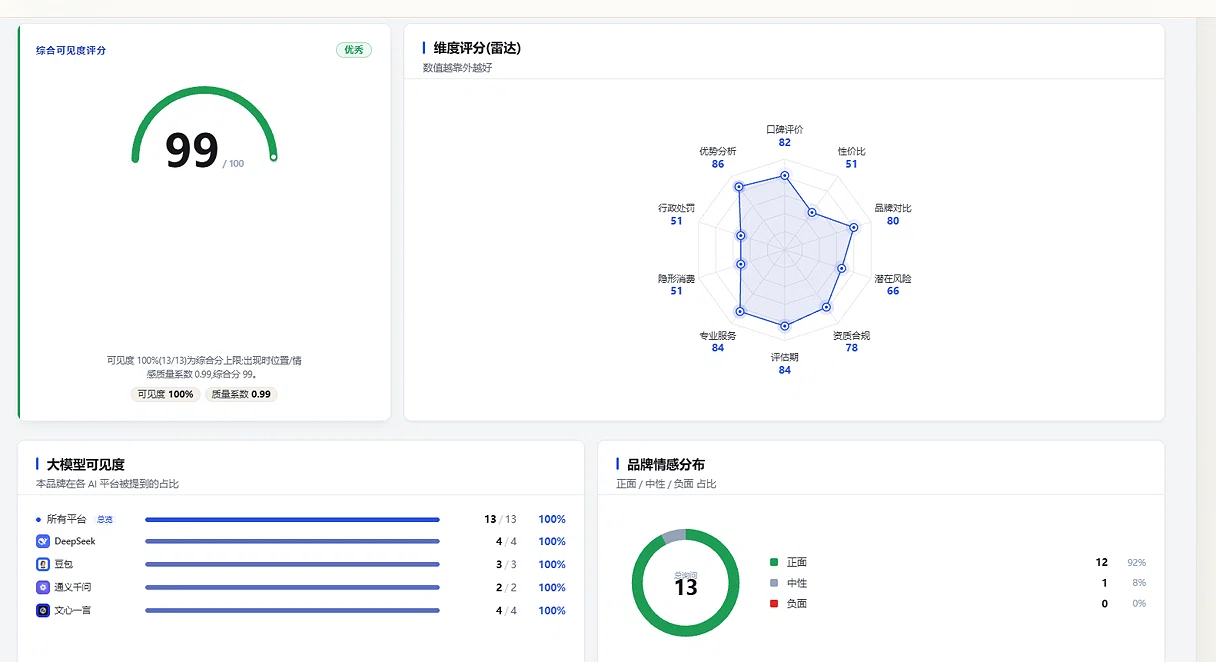Click the 豆包 visibility progress bar
This screenshot has height=662, width=1216.
tap(292, 565)
